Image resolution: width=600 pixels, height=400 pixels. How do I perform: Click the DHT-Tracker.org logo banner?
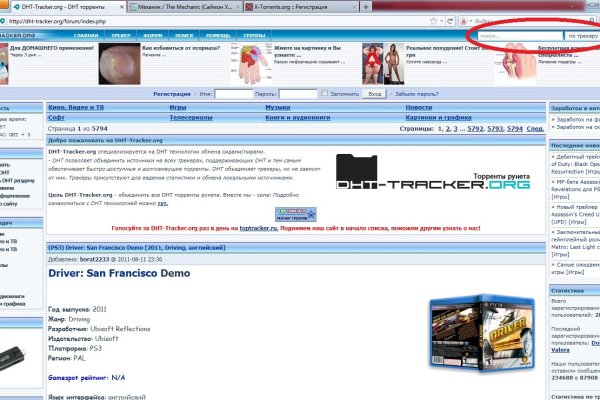pos(430,178)
